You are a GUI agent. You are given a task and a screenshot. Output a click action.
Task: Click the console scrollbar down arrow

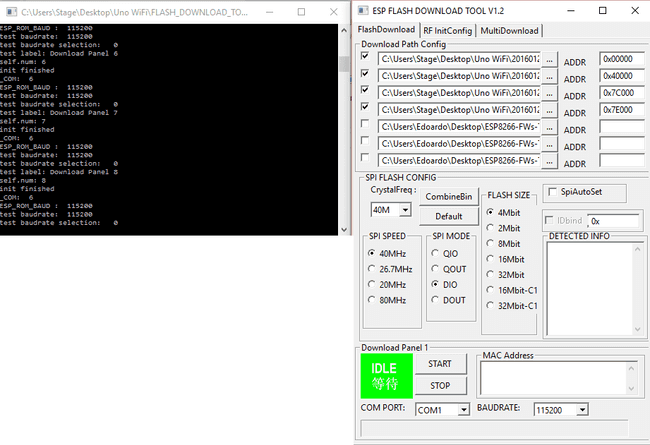tap(344, 229)
